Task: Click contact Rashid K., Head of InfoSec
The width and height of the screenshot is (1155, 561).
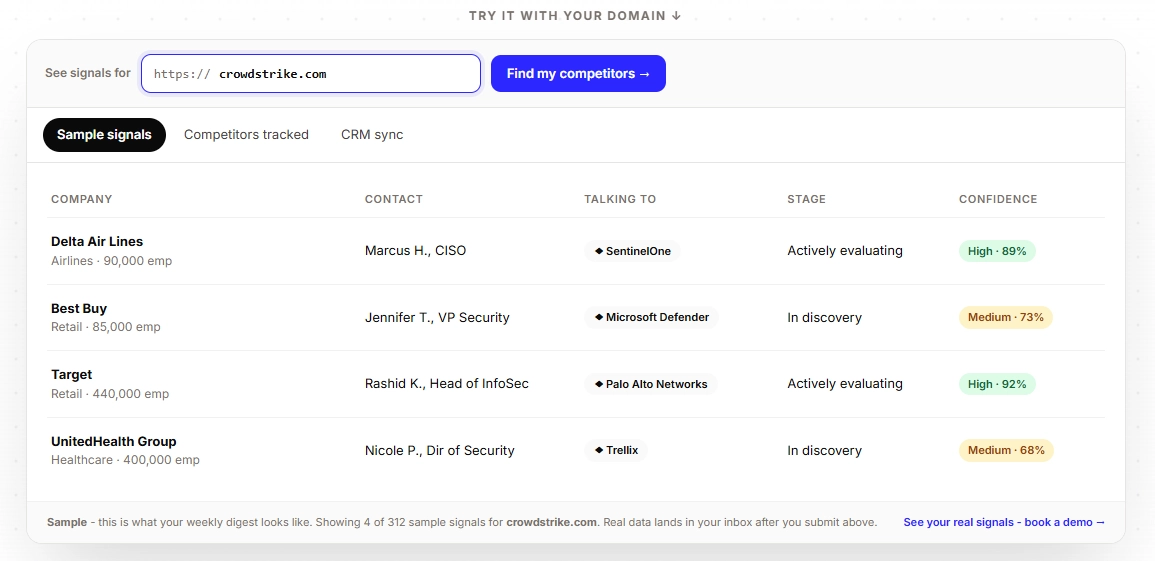Action: [x=446, y=384]
